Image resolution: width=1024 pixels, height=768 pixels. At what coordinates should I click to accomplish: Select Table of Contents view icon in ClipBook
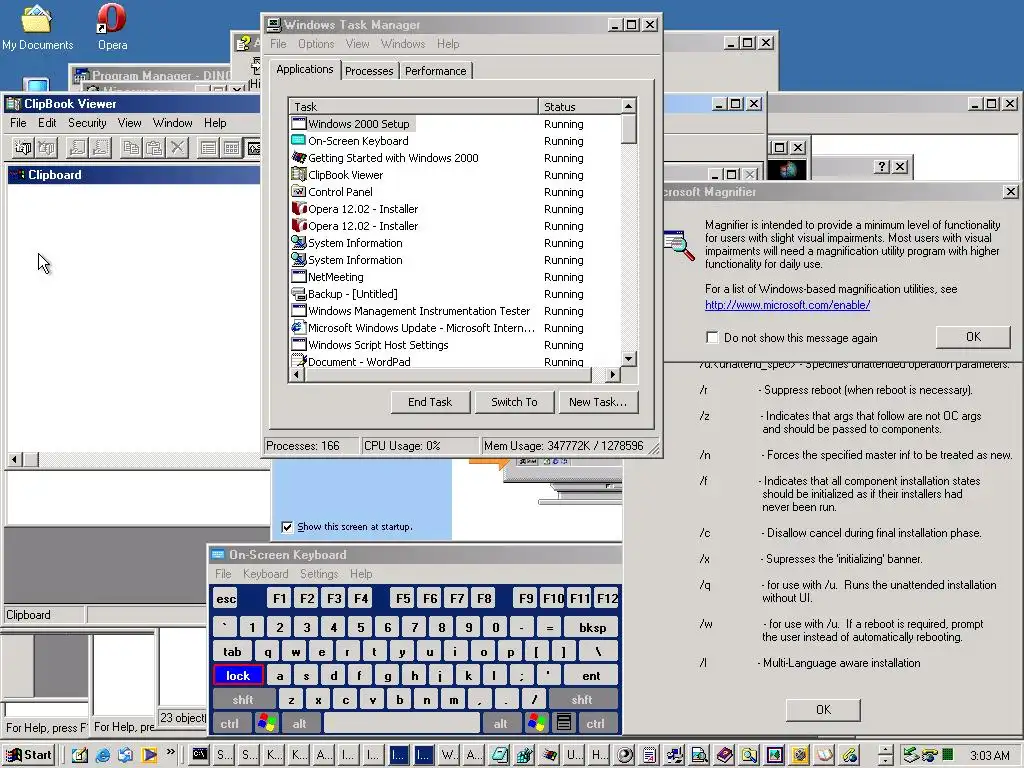pos(208,148)
